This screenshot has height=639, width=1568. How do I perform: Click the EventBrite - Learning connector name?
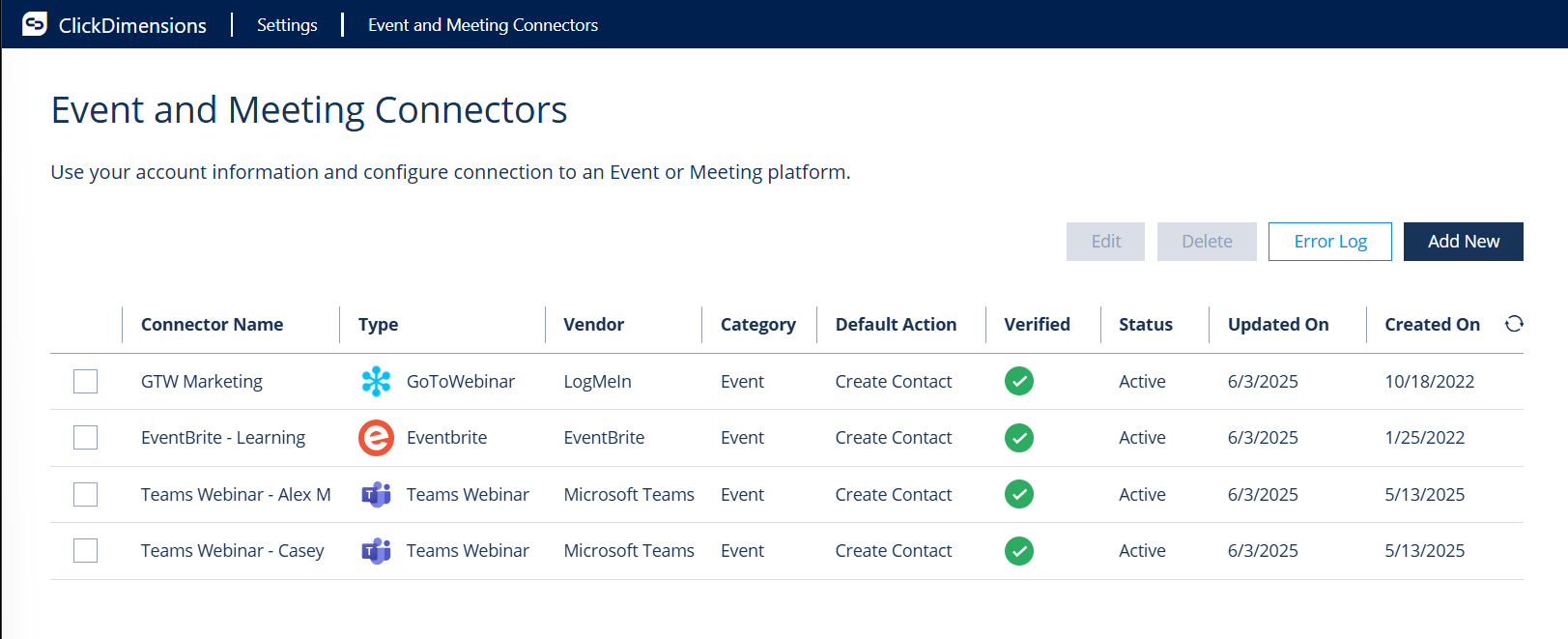tap(223, 438)
